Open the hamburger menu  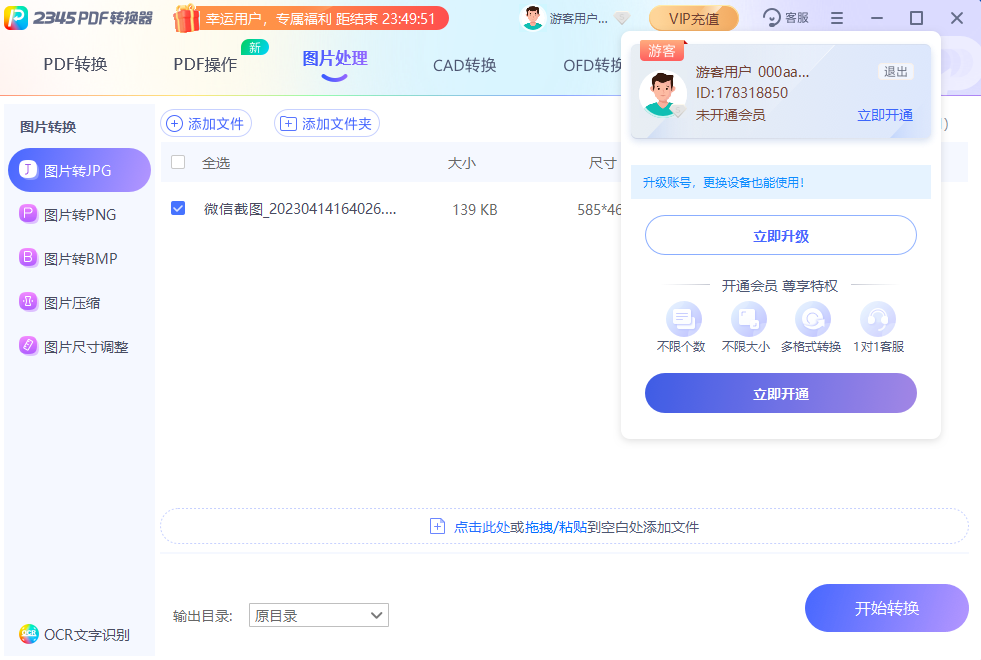tap(837, 17)
